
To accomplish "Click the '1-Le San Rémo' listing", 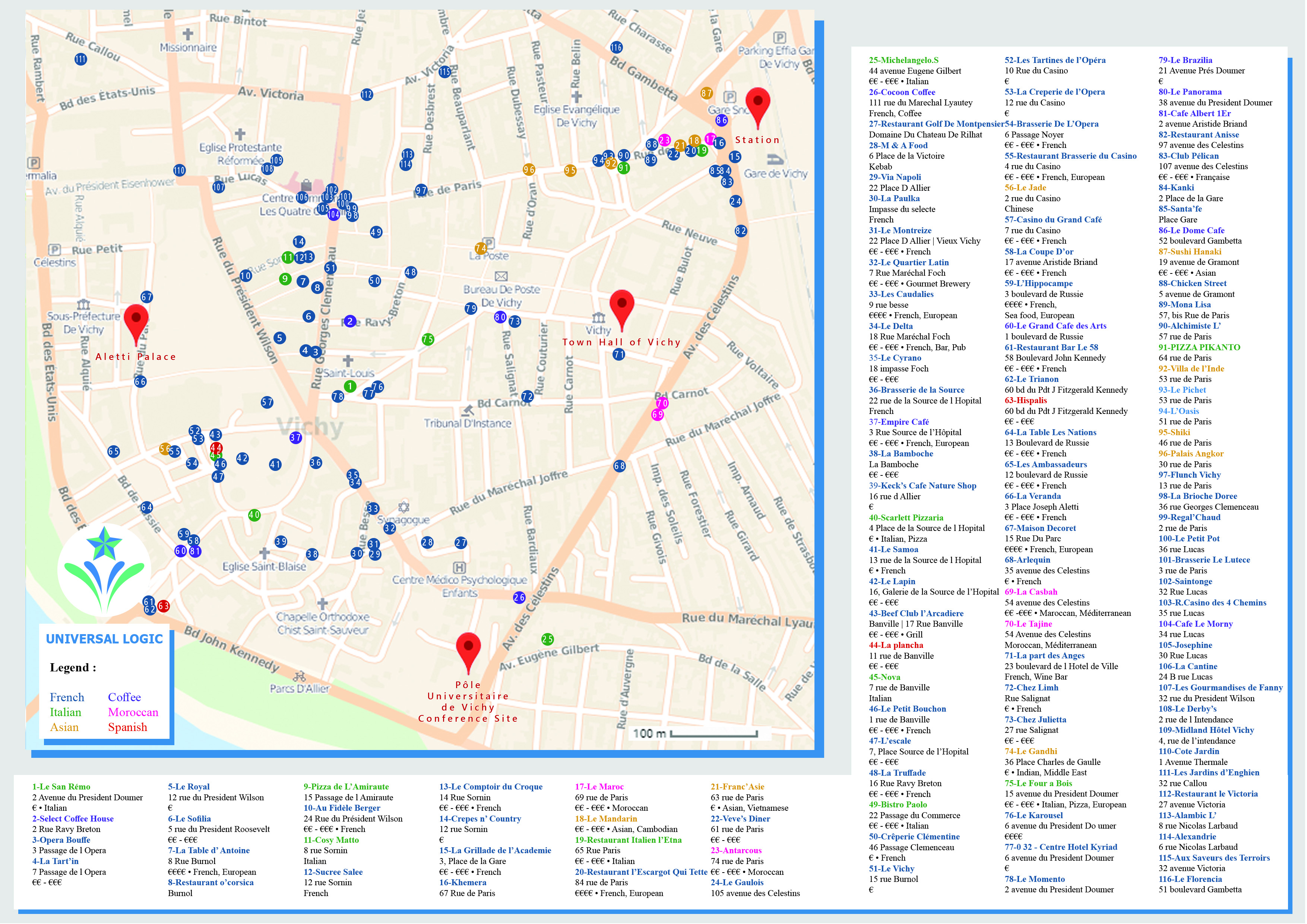I will [x=61, y=787].
